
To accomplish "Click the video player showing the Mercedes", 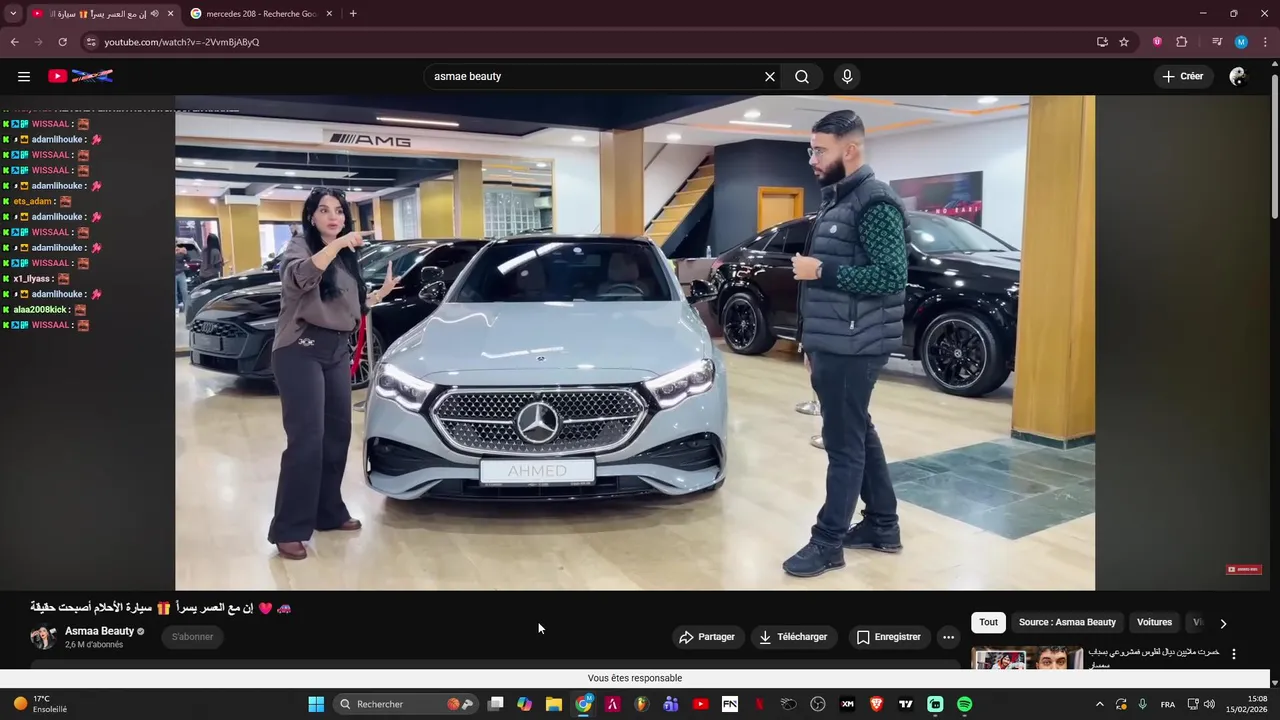I will coord(635,343).
